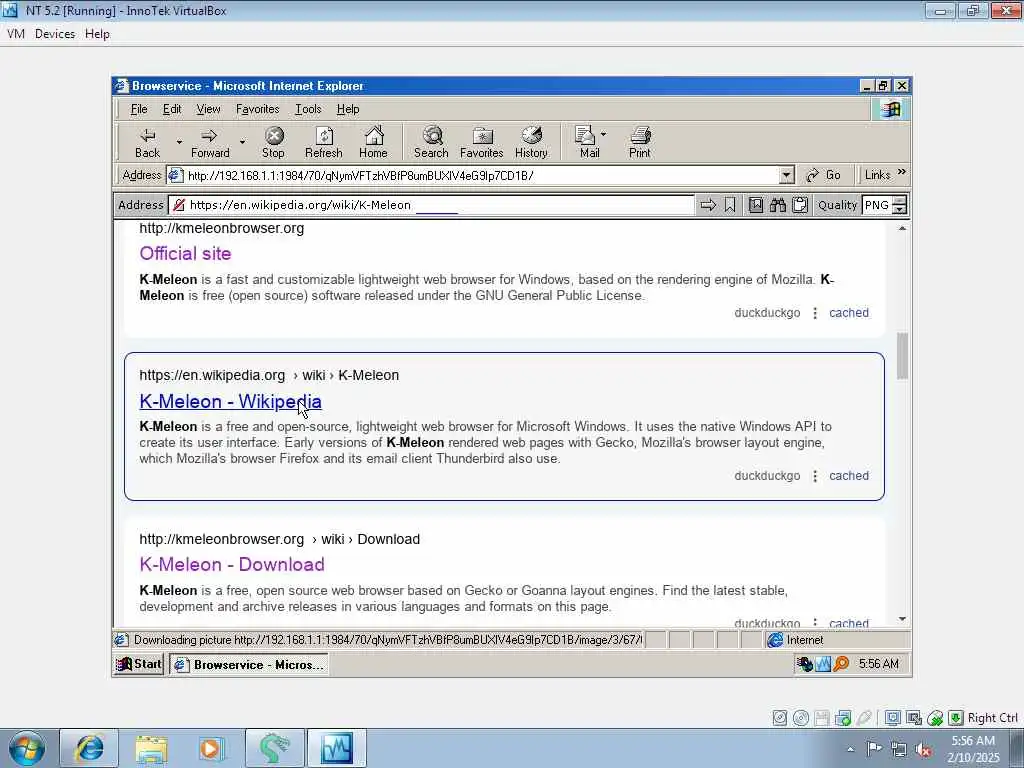1024x768 pixels.
Task: Click the guest Start button
Action: tap(138, 664)
